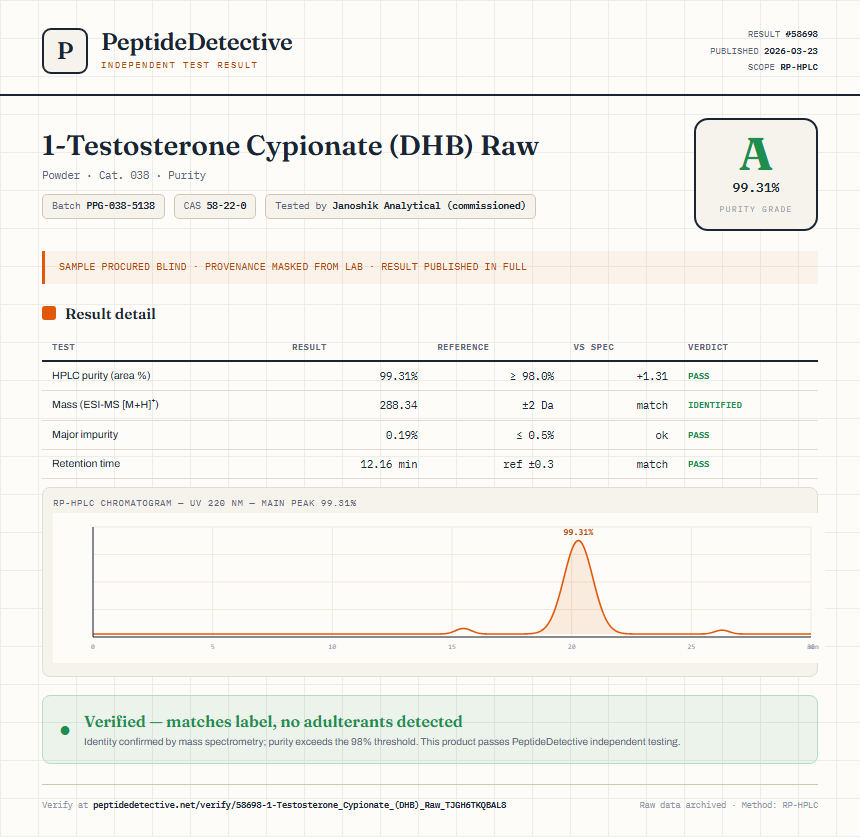This screenshot has height=837, width=860.
Task: Click the ref ±0.3 reference value
Action: [x=529, y=464]
